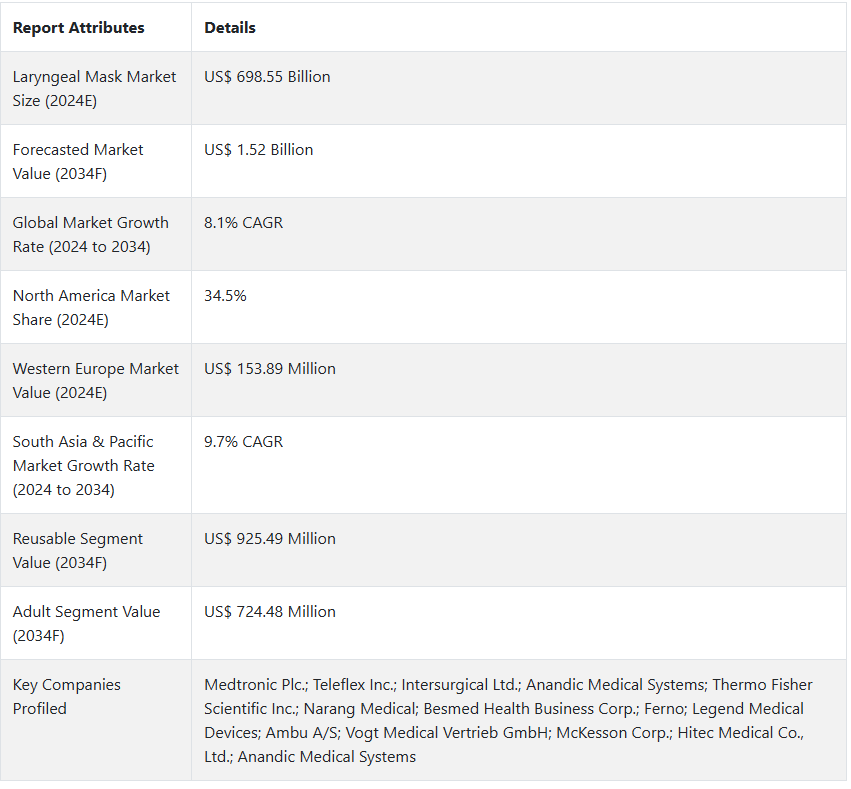Viewport: 851px width, 789px height.
Task: Click the "8.1% CAGR" value
Action: click(243, 223)
